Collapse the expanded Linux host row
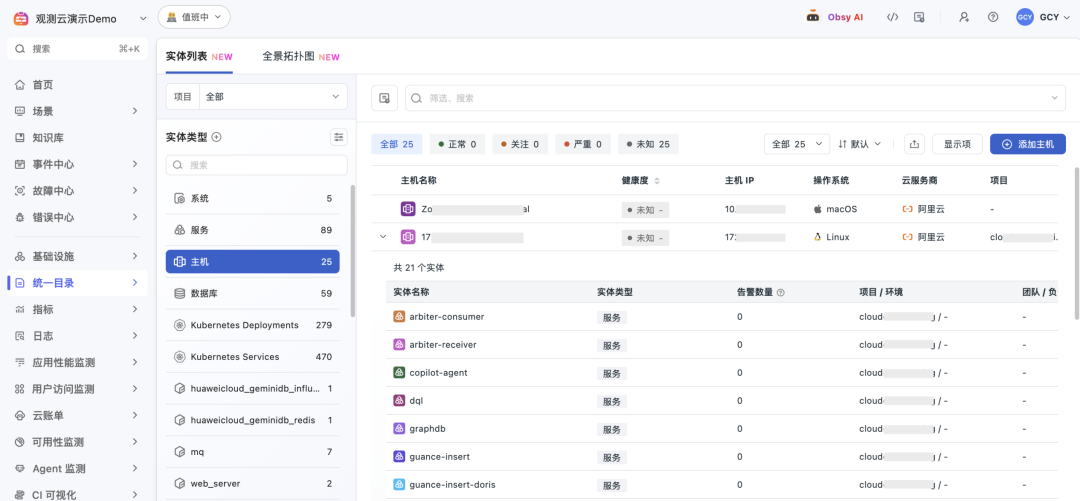This screenshot has height=501, width=1080. 383,237
